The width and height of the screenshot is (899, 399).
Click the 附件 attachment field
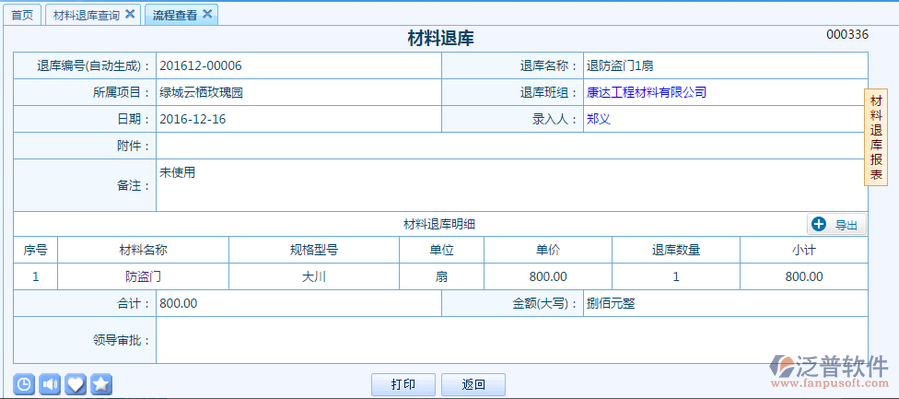[x=511, y=146]
